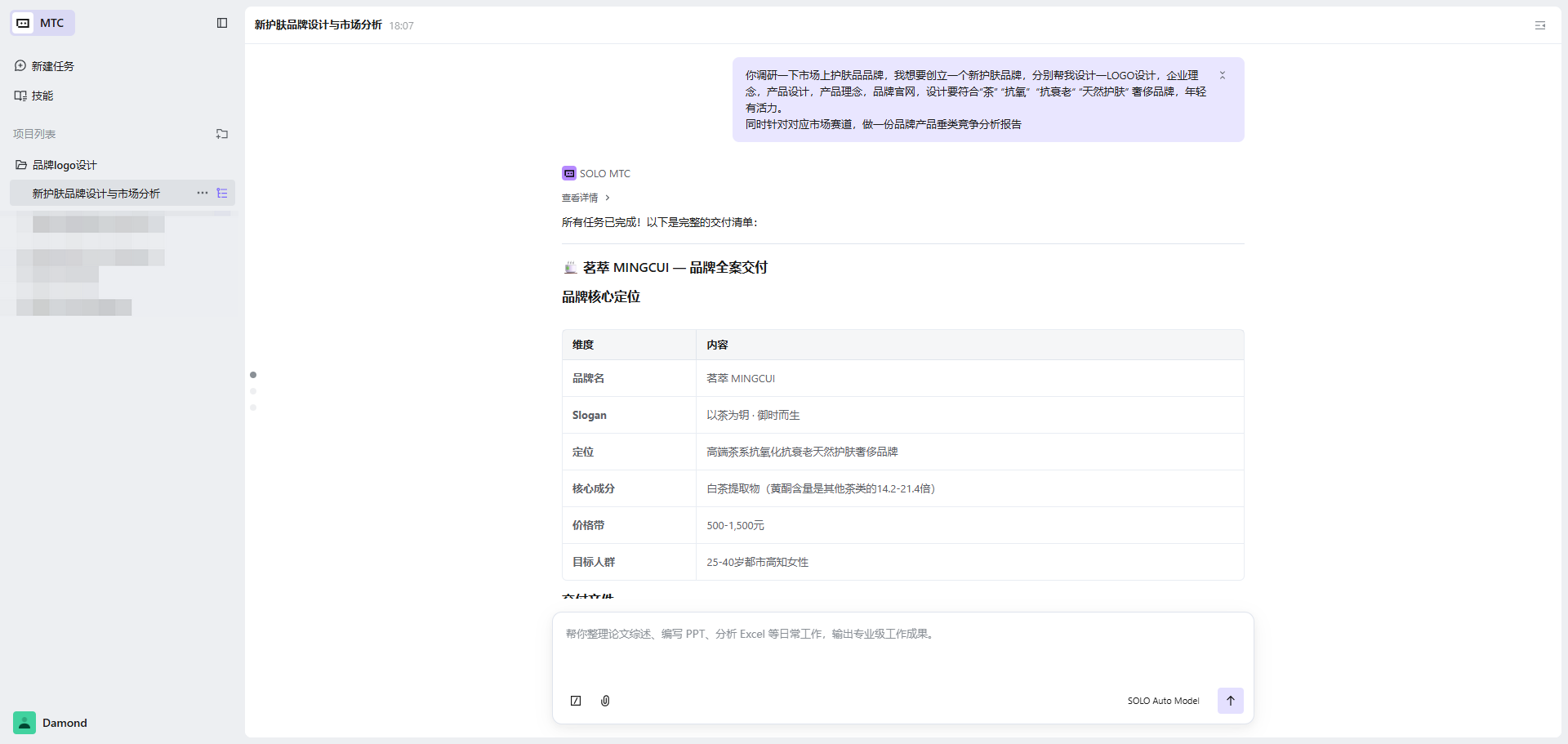
Task: Open the 新护肤品牌设计与市场分析 task
Action: pos(96,194)
